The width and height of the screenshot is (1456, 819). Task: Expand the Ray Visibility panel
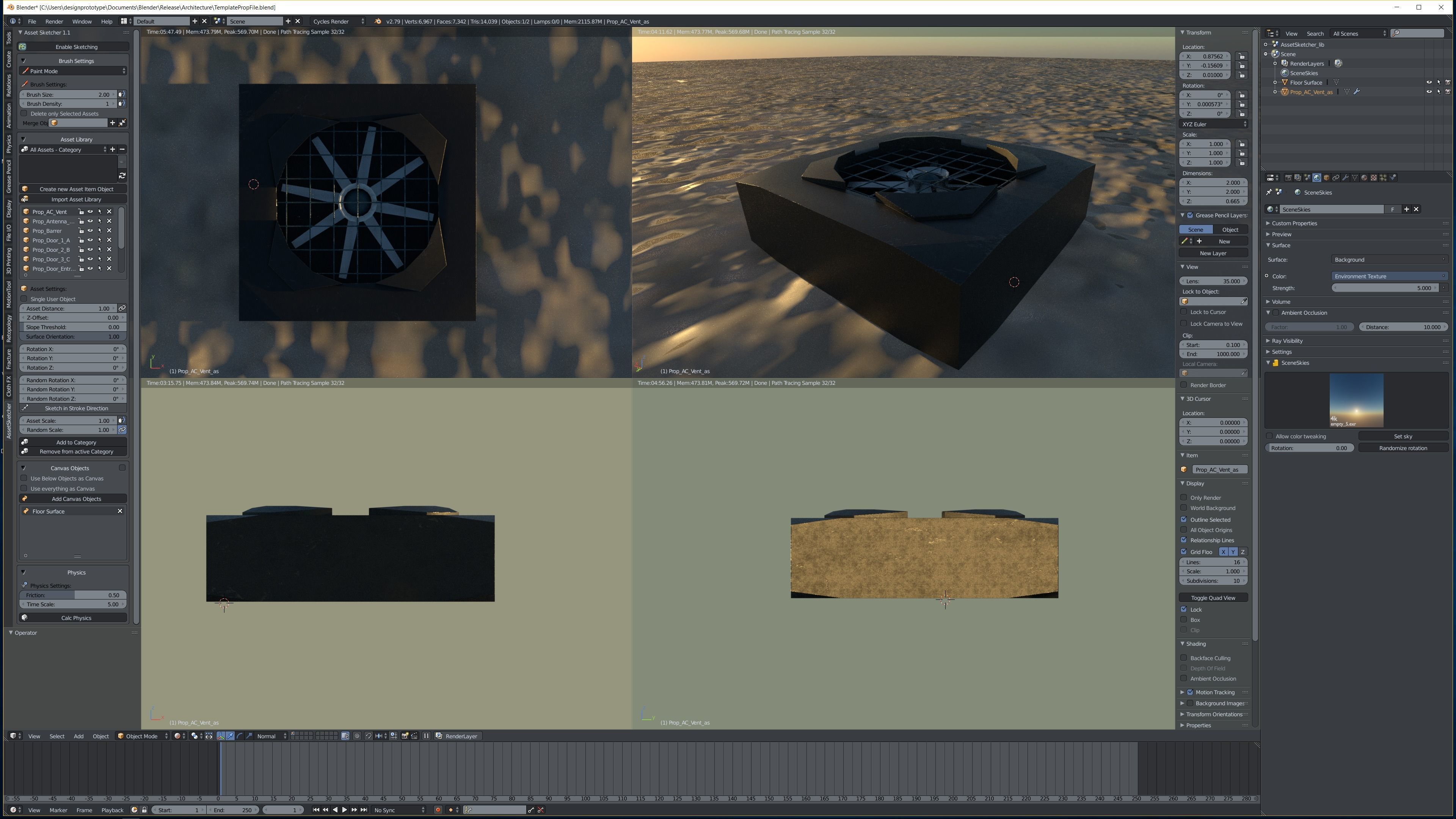[x=1287, y=341]
